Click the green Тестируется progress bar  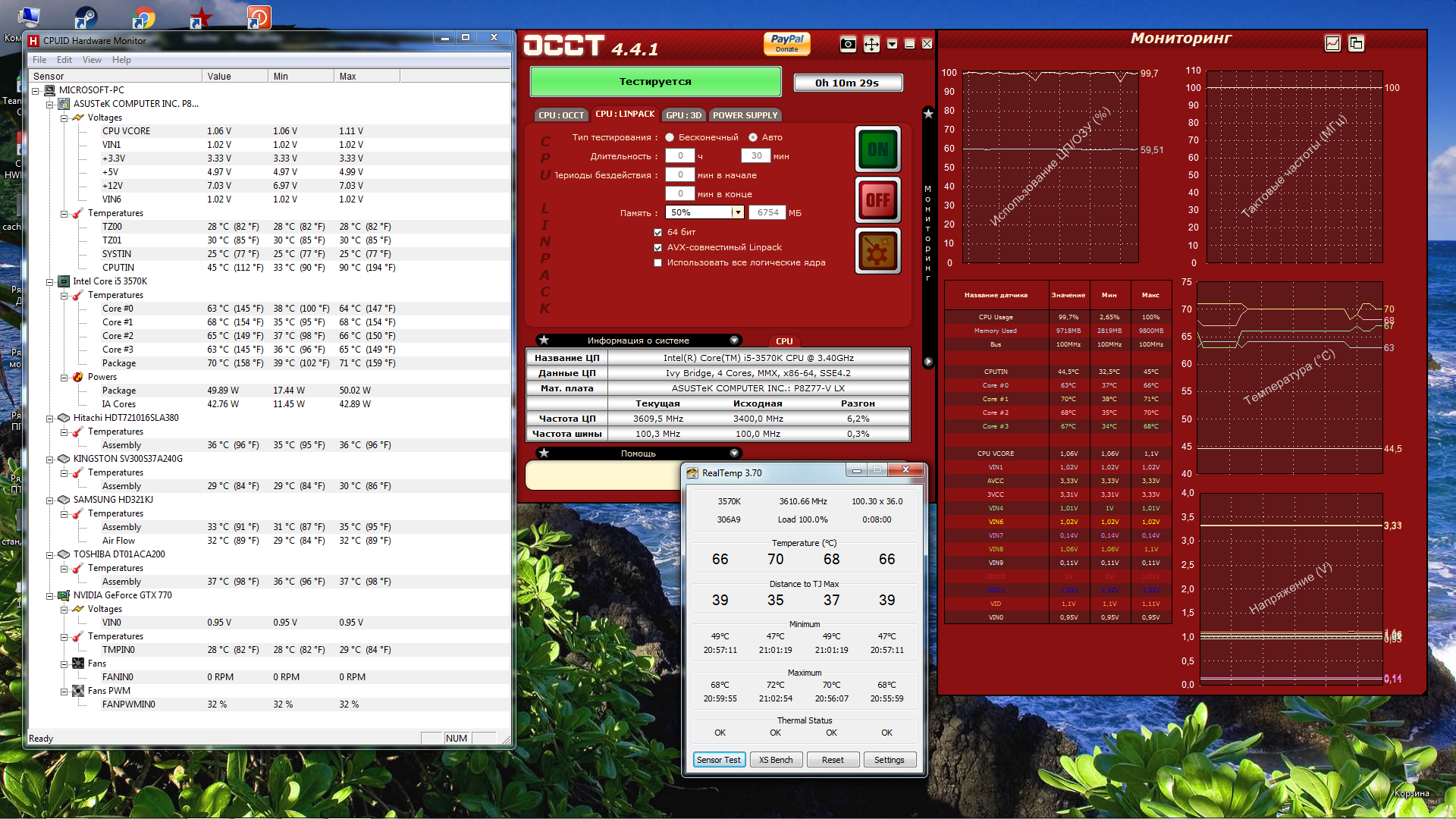tap(655, 82)
